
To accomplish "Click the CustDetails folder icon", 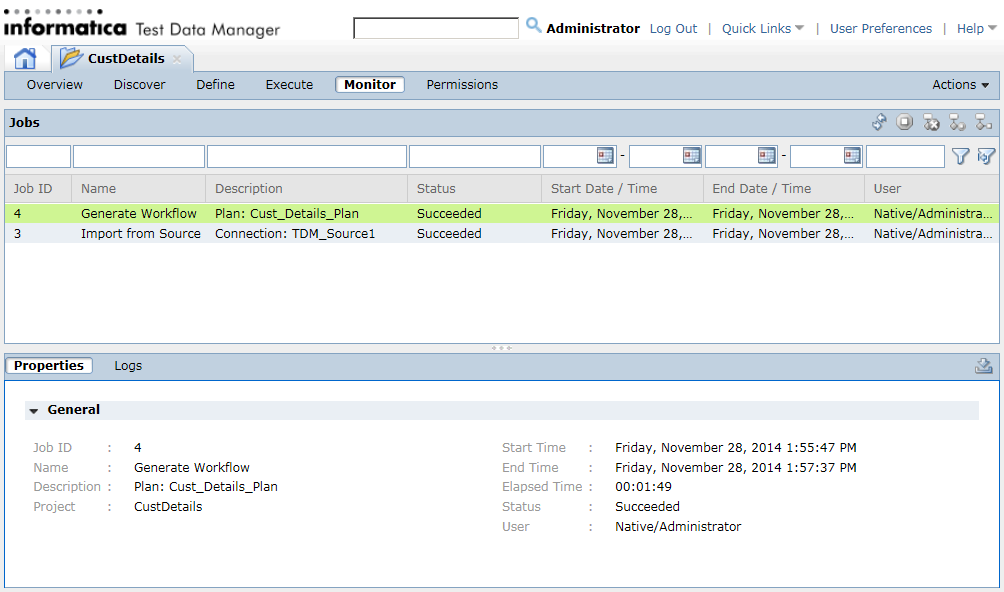I will [71, 58].
